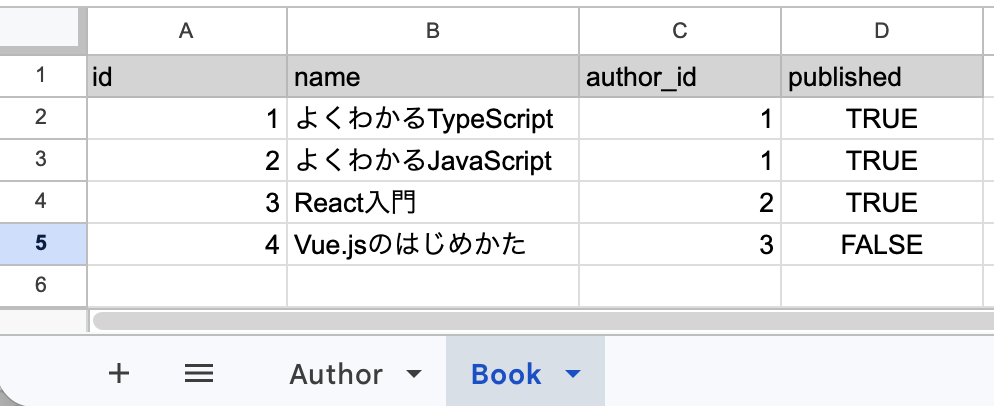
Task: Select row 3 header
Action: pos(41,160)
